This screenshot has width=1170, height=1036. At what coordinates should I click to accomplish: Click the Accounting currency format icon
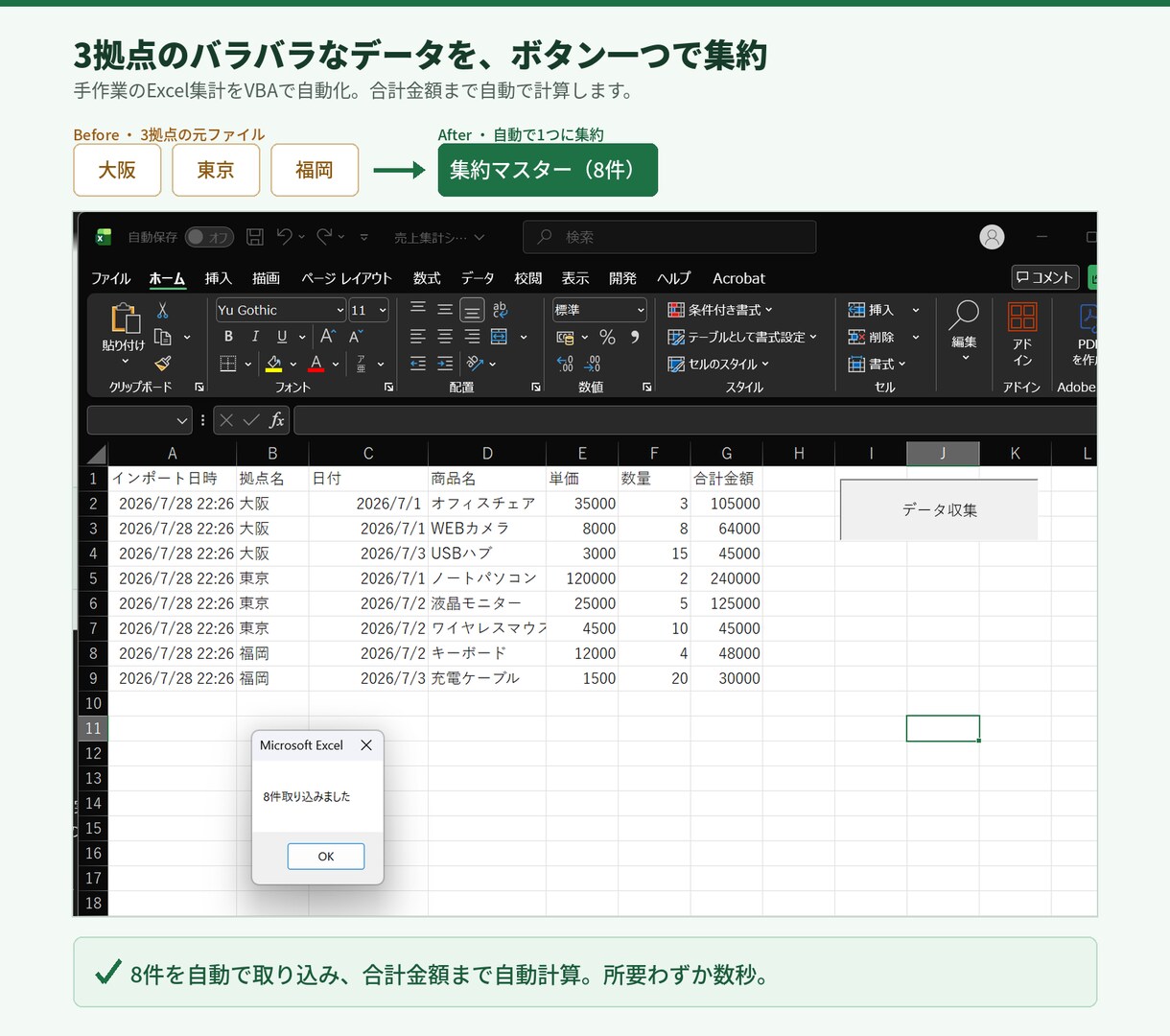pyautogui.click(x=566, y=337)
